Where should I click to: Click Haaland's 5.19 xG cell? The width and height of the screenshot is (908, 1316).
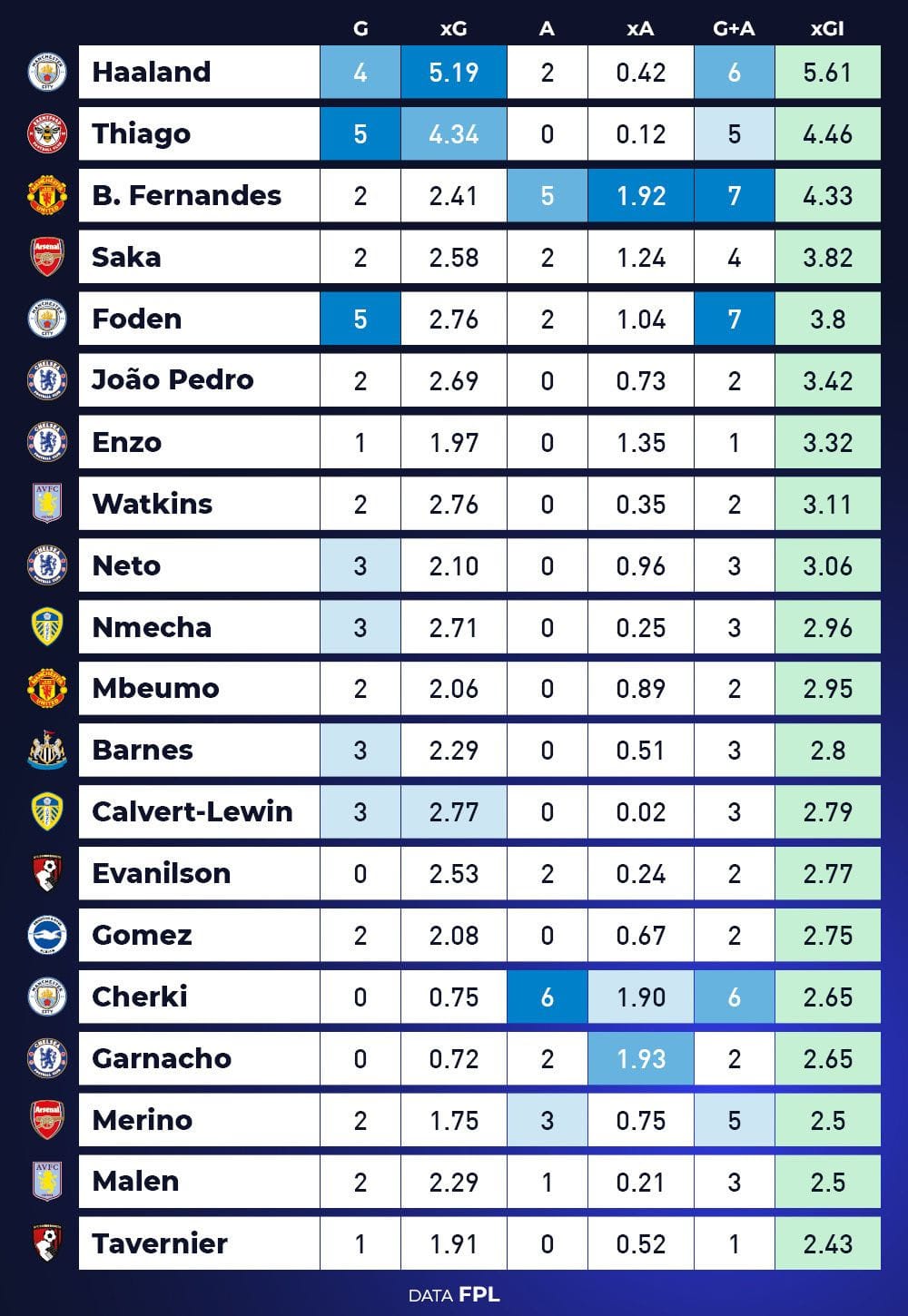[x=453, y=73]
